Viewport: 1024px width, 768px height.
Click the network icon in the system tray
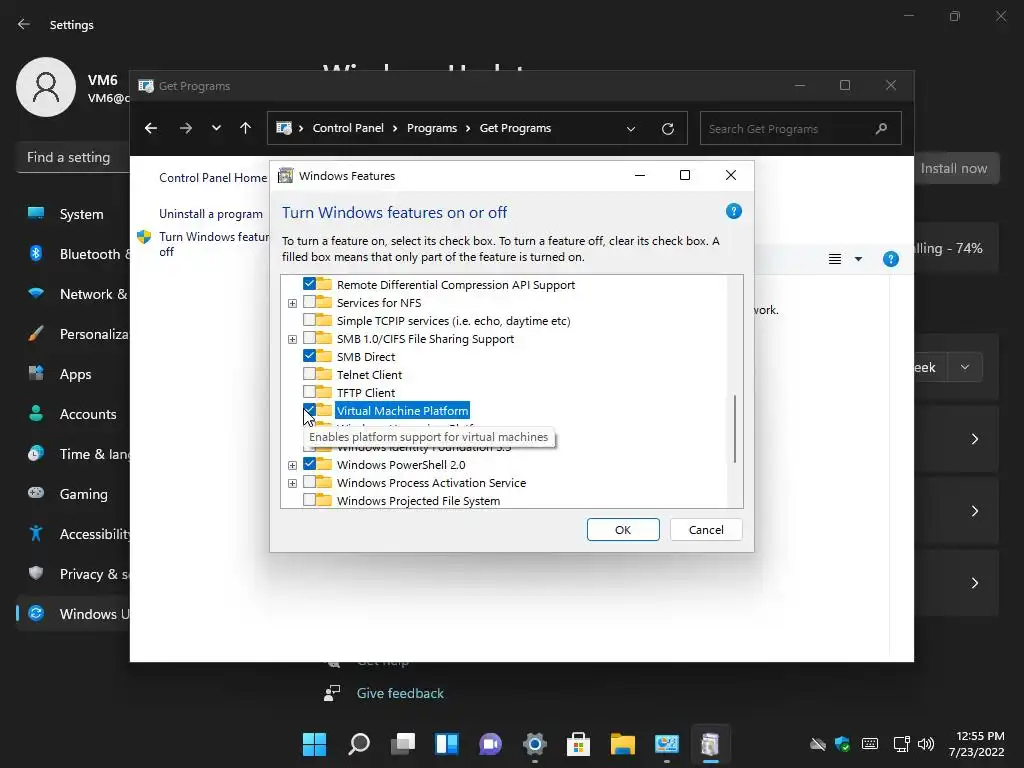coord(901,744)
